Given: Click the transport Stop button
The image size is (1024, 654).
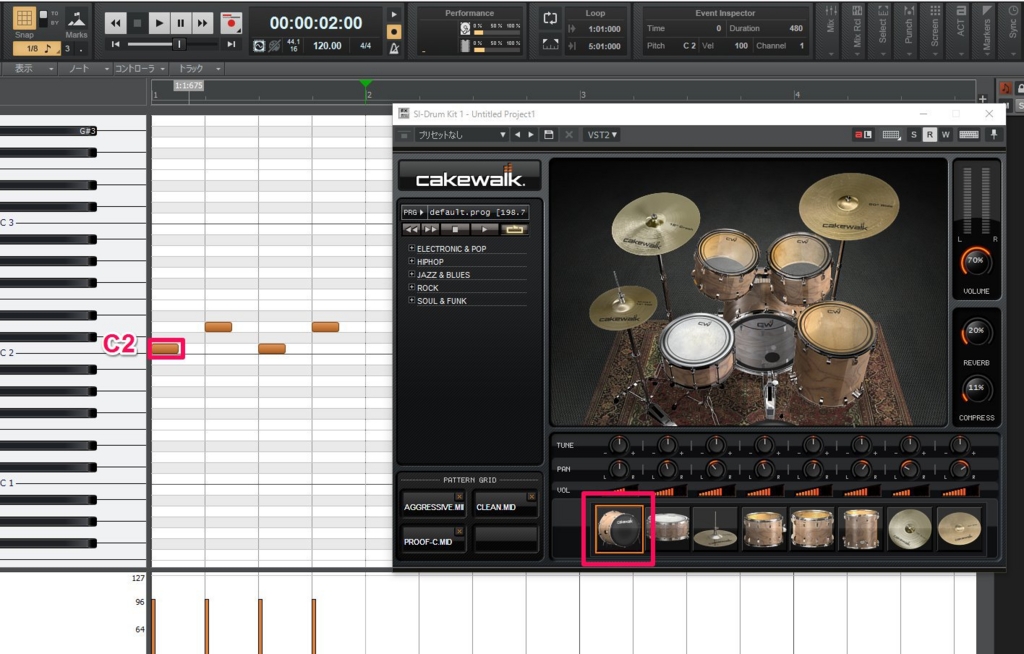Looking at the screenshot, I should [137, 24].
